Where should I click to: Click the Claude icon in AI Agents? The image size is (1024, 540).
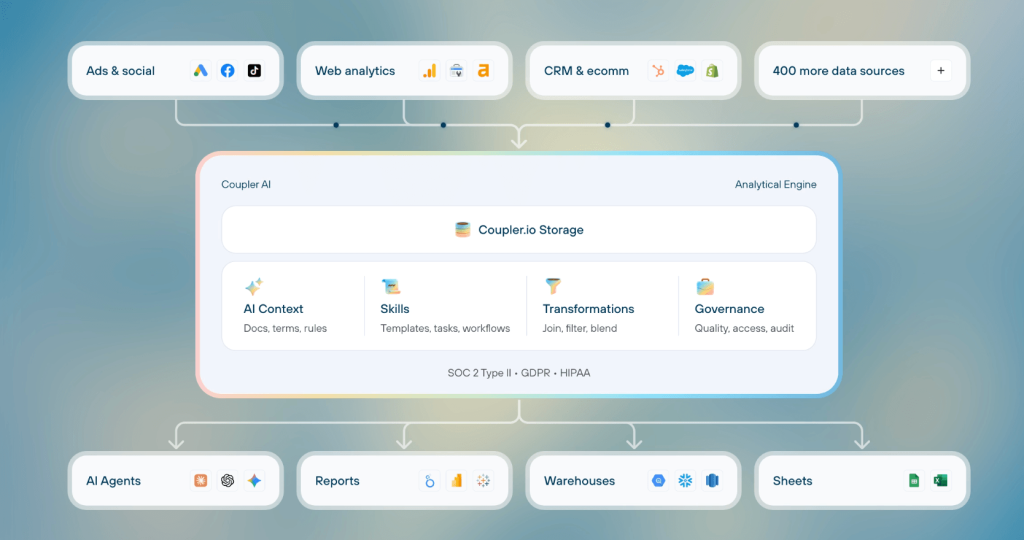(x=200, y=481)
